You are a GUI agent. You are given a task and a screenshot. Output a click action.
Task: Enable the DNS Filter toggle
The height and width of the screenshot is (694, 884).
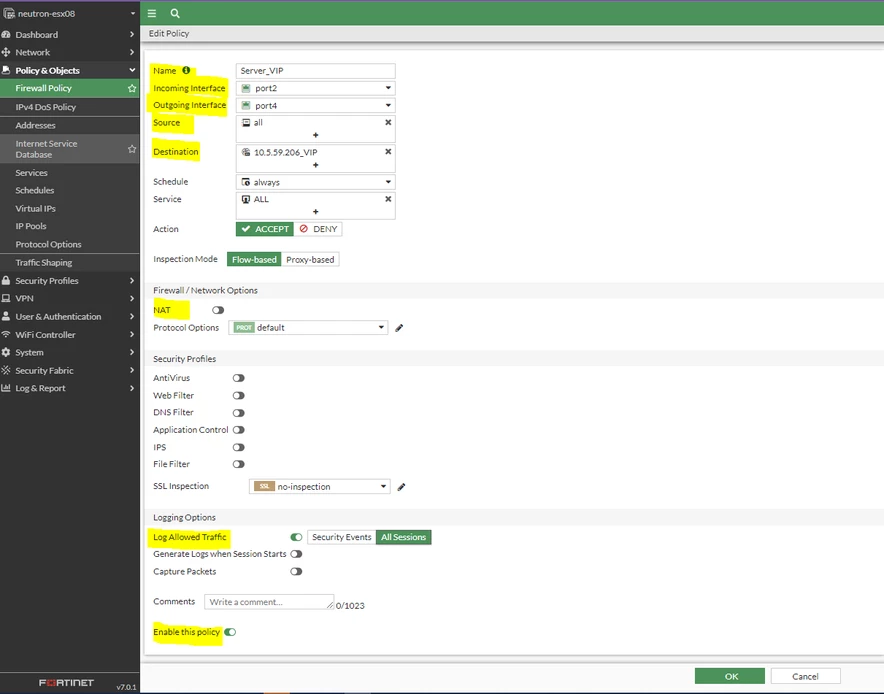pyautogui.click(x=238, y=413)
